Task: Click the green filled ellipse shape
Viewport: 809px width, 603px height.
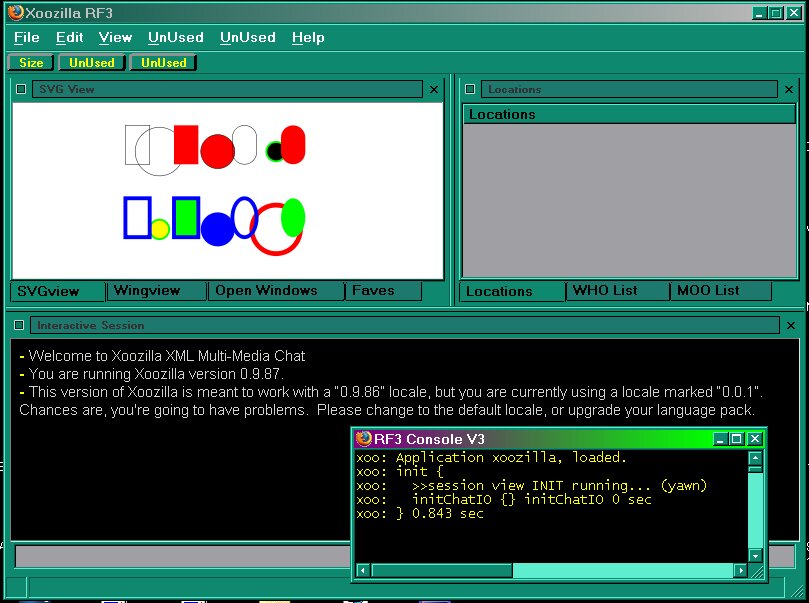Action: (x=293, y=217)
